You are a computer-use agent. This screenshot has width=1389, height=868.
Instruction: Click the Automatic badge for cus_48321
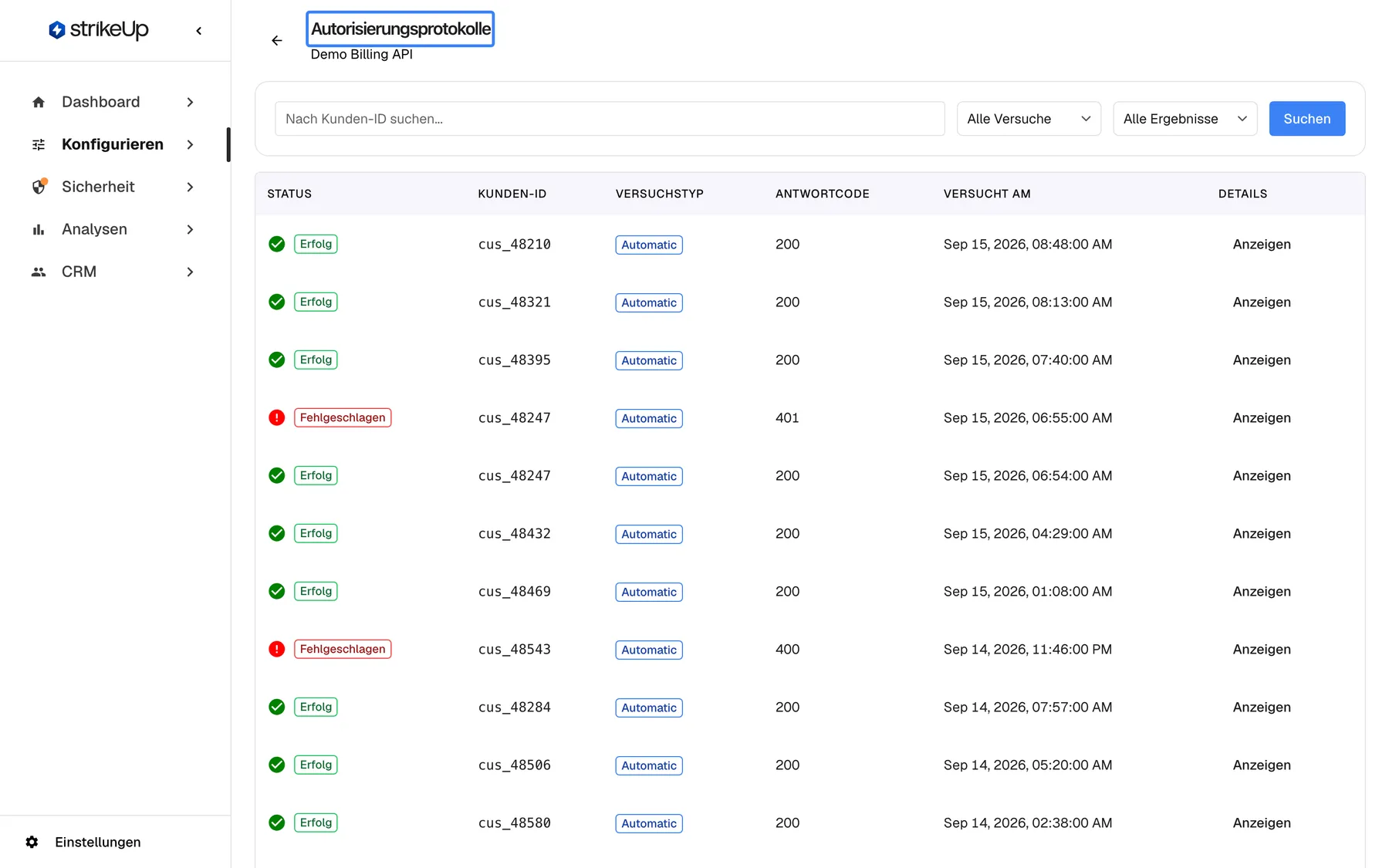[649, 302]
